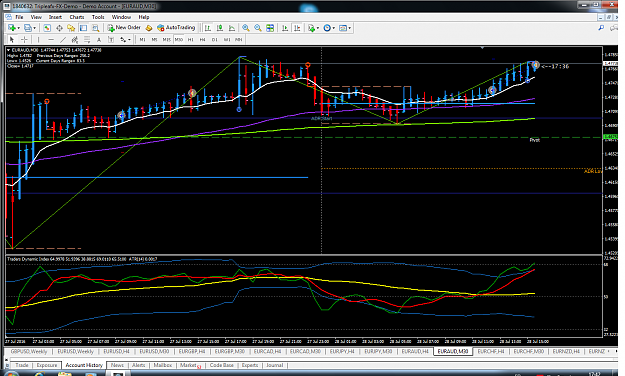This screenshot has width=625, height=376.
Task: Toggle the AutoTrading button
Action: 176,28
